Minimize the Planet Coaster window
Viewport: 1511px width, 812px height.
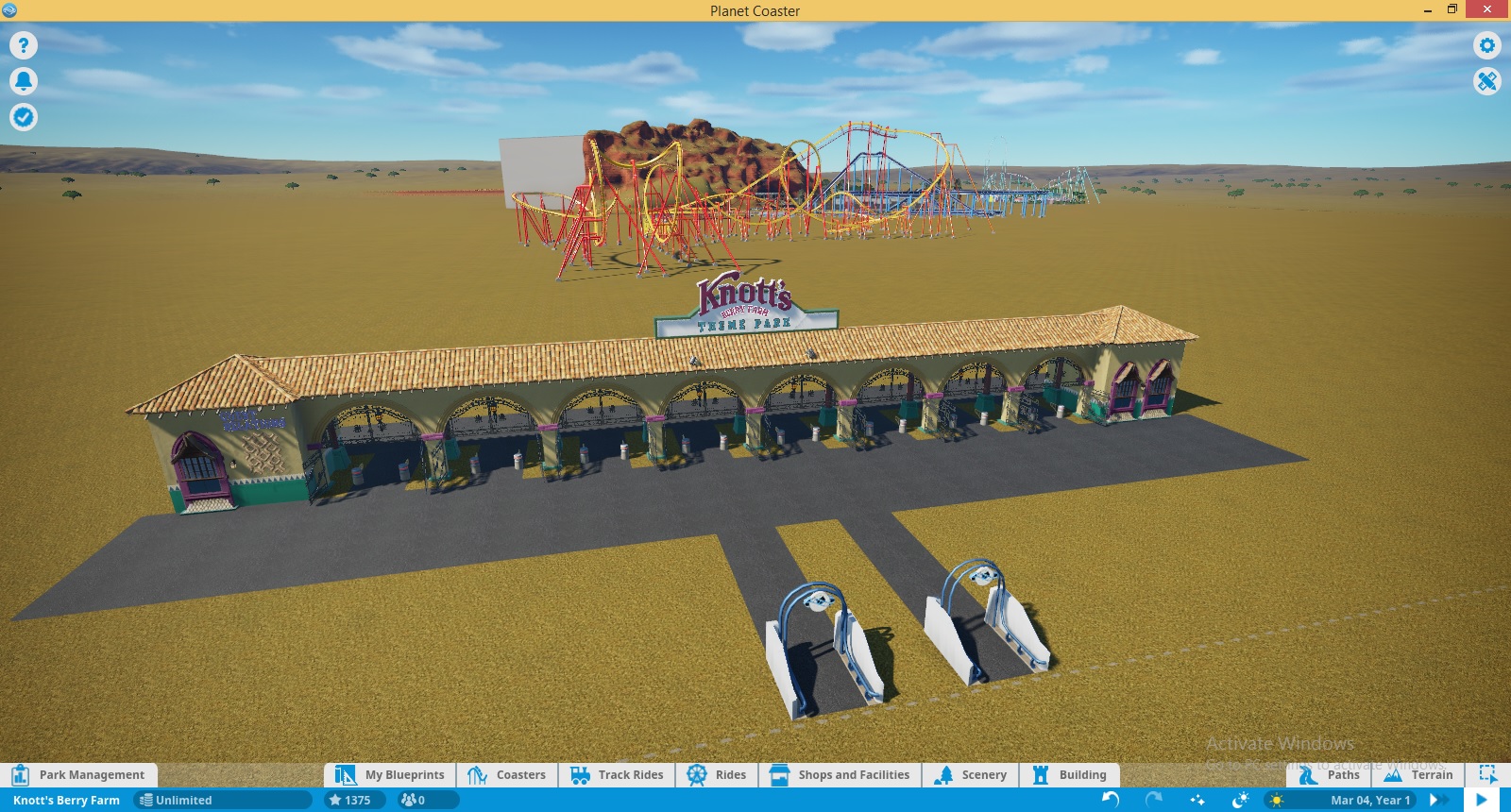coord(1427,10)
